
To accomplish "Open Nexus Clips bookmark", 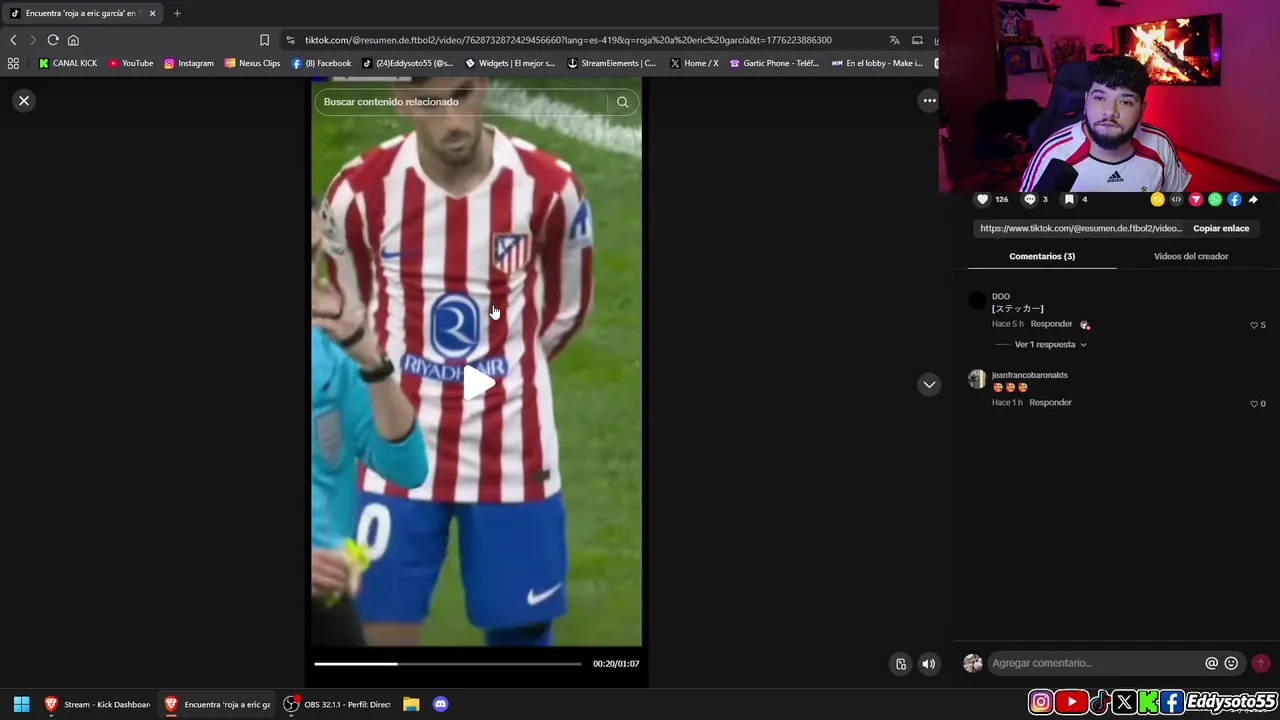I will [253, 63].
